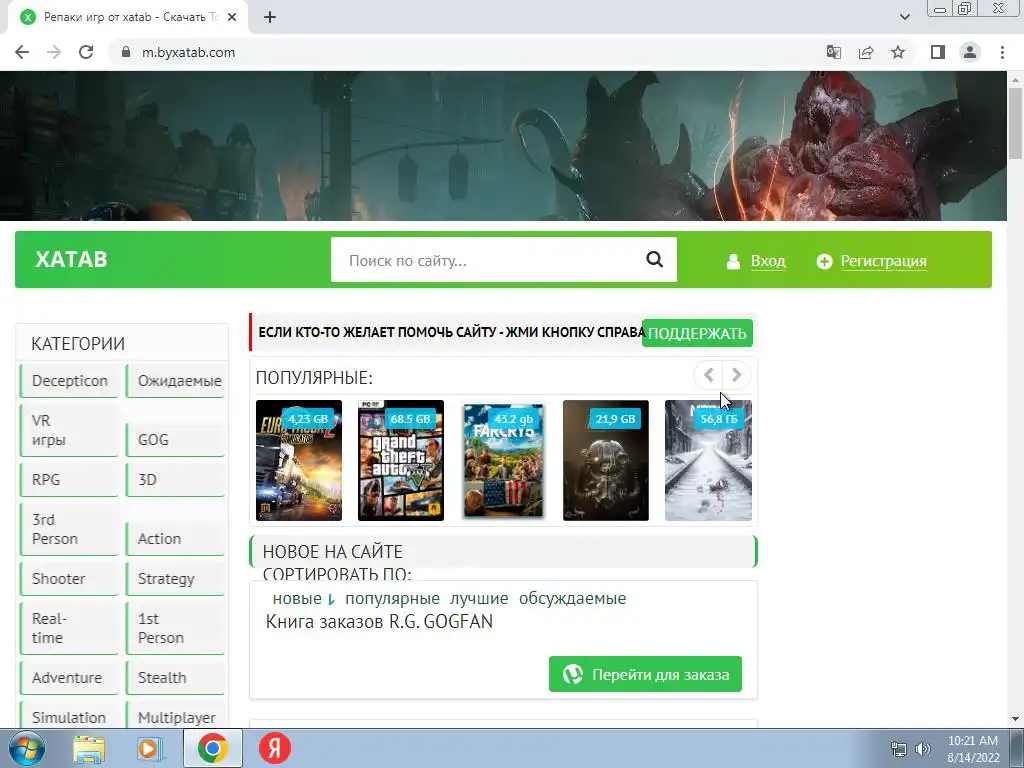Image resolution: width=1024 pixels, height=768 pixels.
Task: Select the 3rd Person category
Action: [70, 529]
